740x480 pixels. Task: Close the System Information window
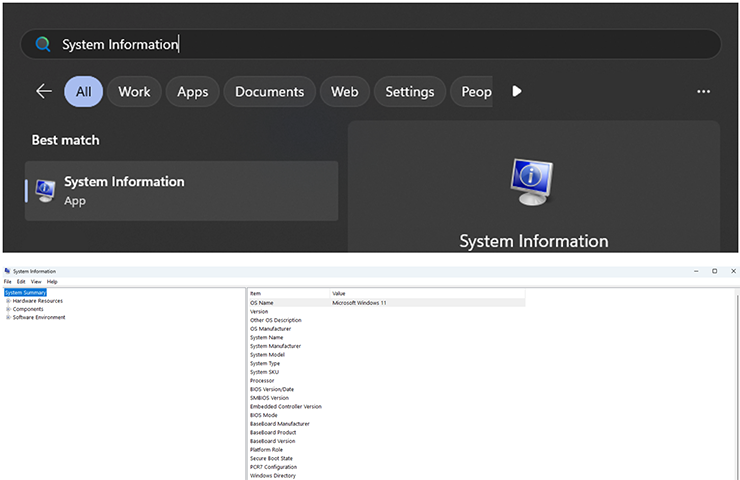click(x=733, y=271)
